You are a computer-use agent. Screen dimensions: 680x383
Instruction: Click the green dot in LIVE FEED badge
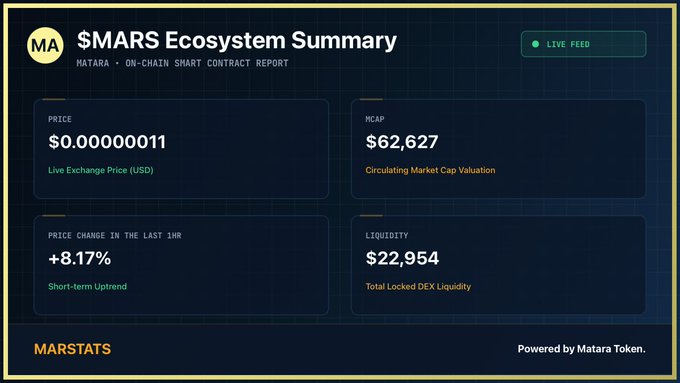(x=535, y=44)
